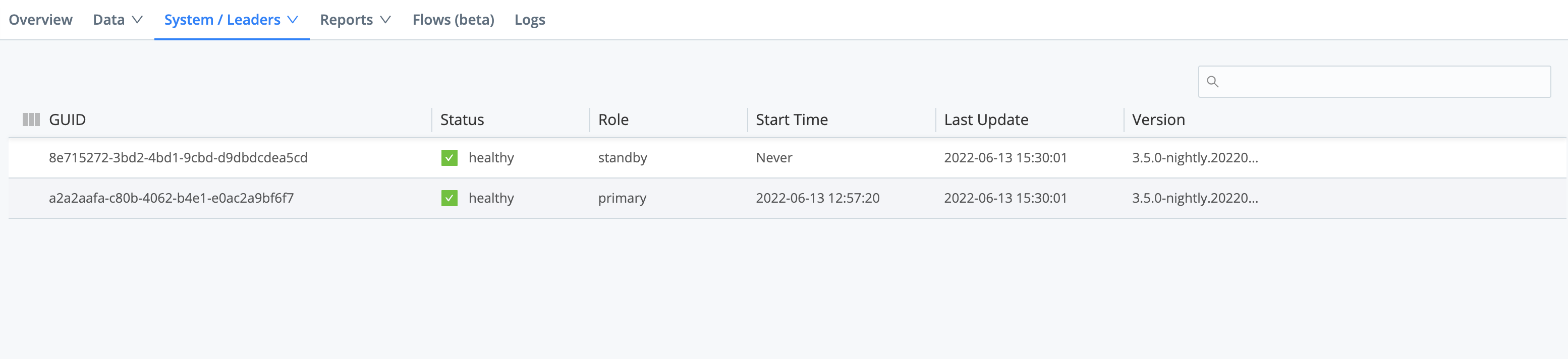Click the green healthy status icon for primary node
This screenshot has height=359, width=1568.
point(449,198)
